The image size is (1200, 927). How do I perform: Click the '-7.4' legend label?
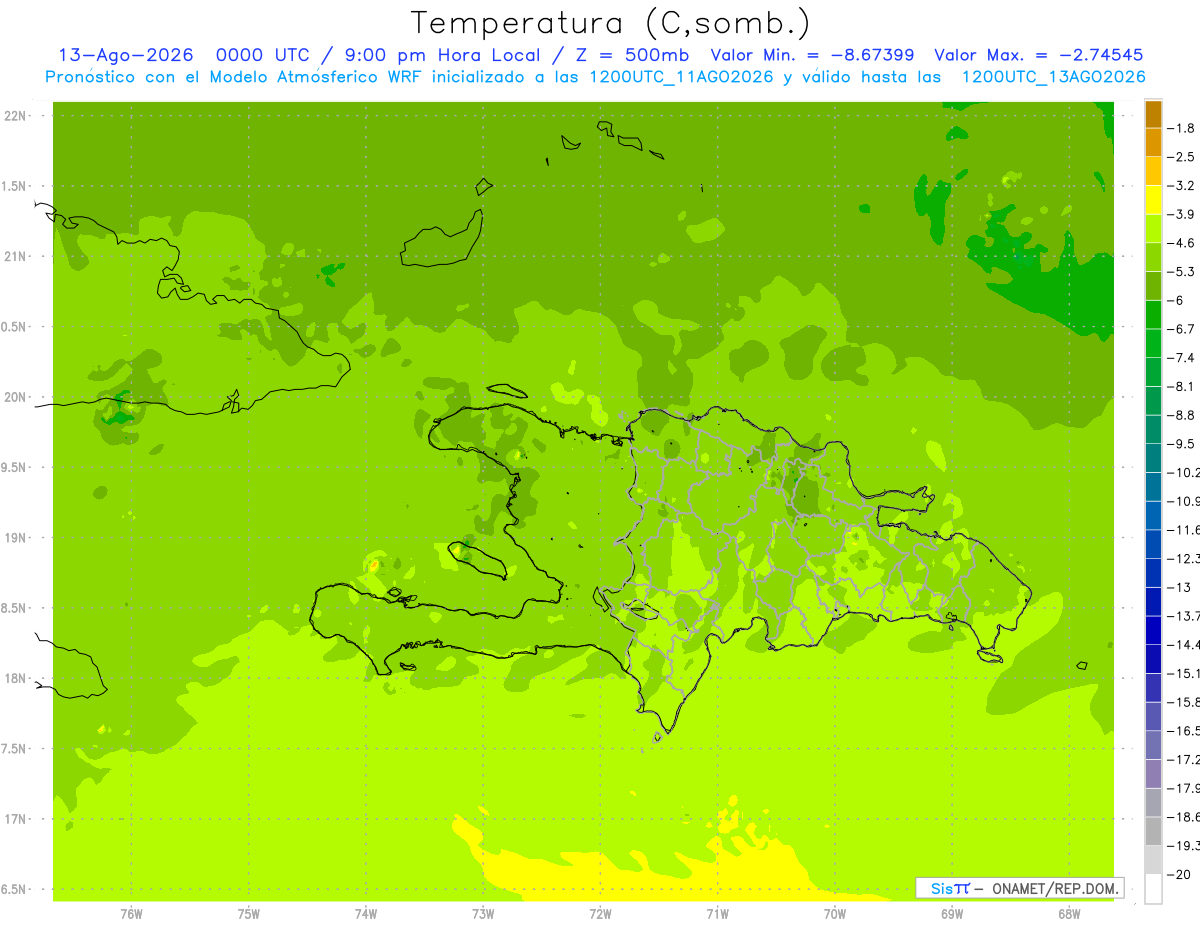point(1181,357)
